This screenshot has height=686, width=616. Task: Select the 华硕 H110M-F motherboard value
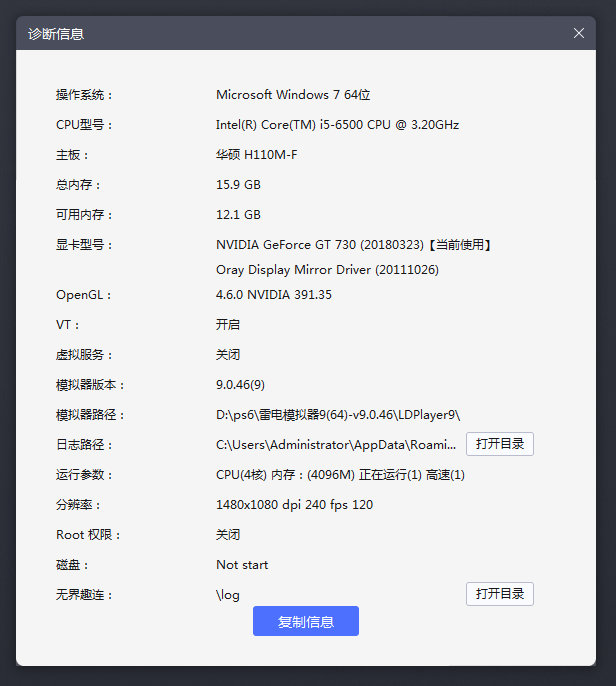coord(256,155)
